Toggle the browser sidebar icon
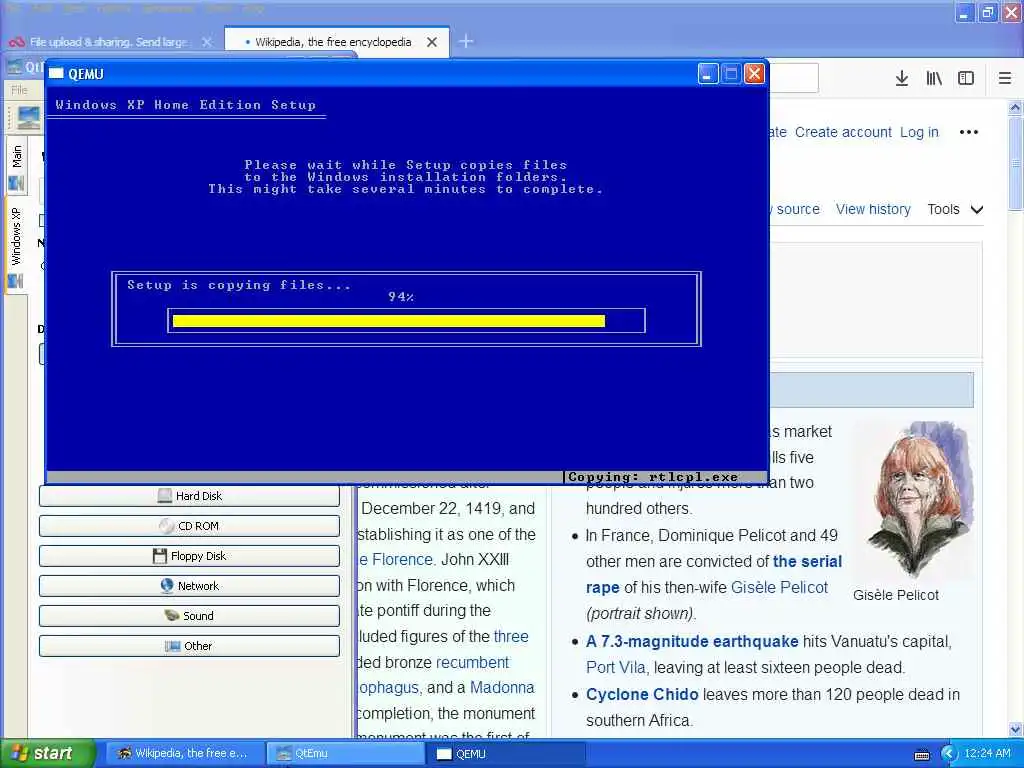 [x=966, y=78]
